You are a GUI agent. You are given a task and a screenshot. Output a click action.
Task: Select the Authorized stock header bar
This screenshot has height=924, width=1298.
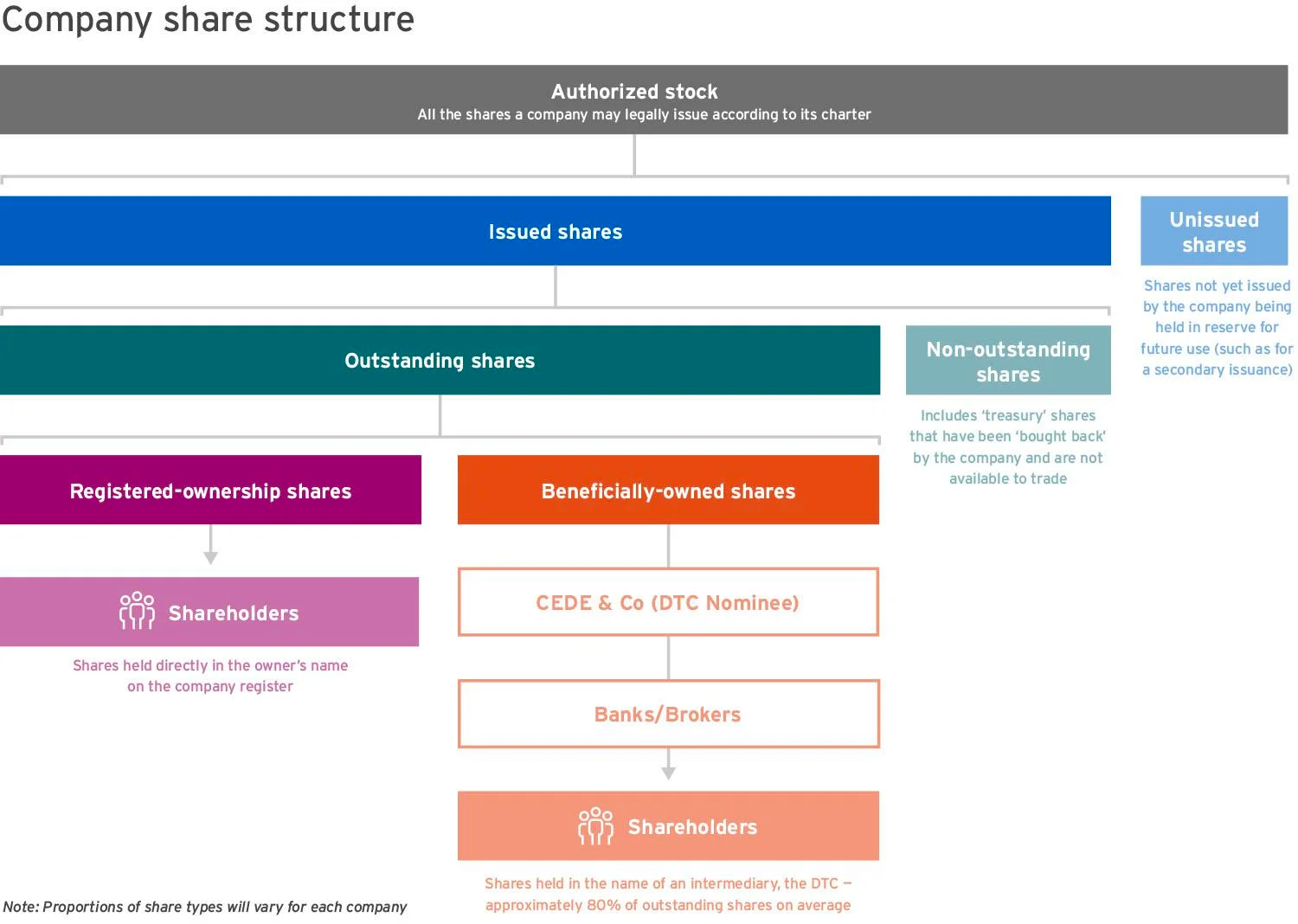click(644, 99)
